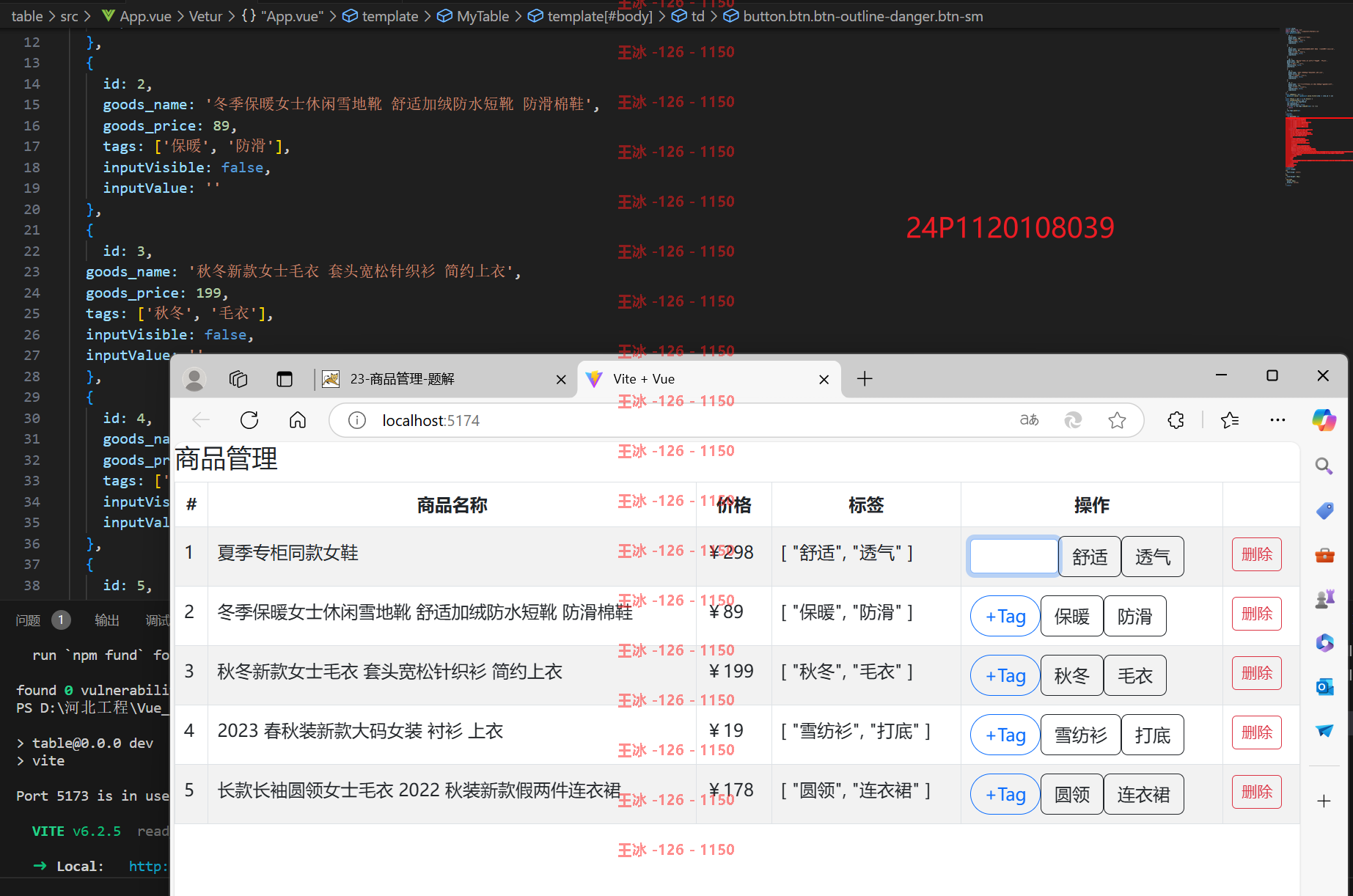Click the 雪纺衫 tag button

[x=1081, y=735]
